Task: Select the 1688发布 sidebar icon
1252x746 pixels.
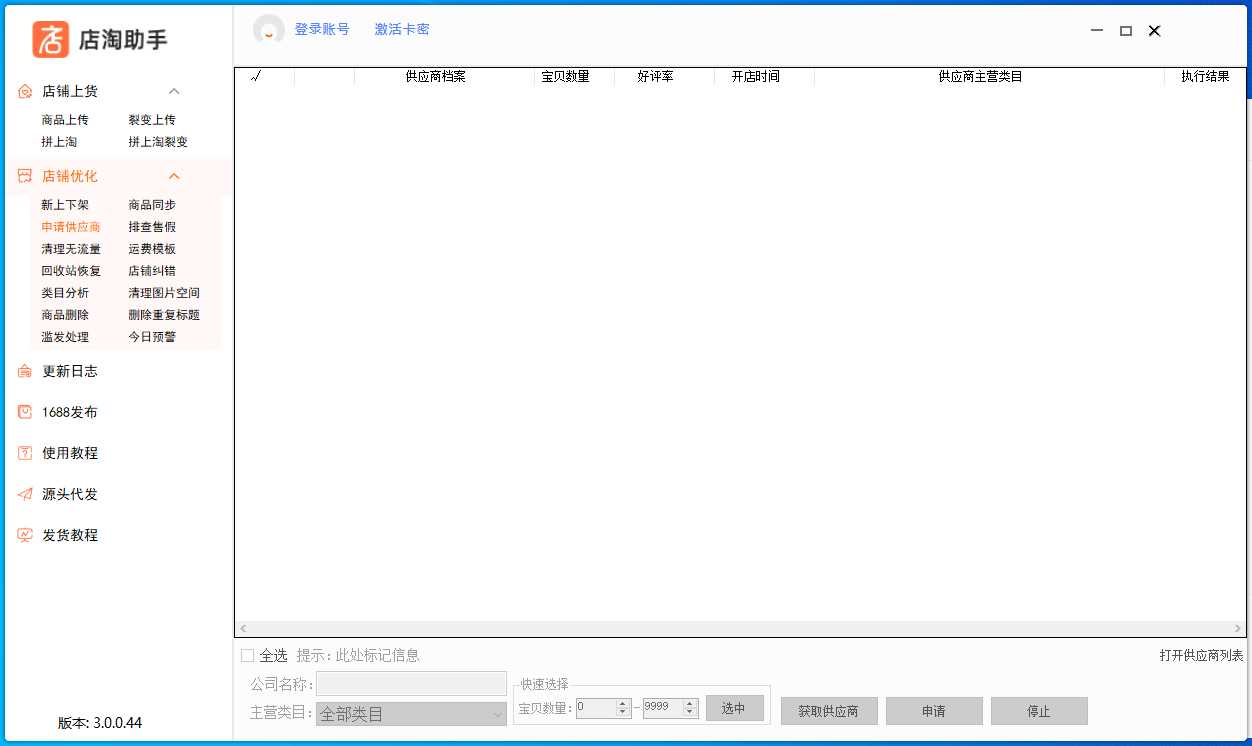Action: (x=24, y=411)
